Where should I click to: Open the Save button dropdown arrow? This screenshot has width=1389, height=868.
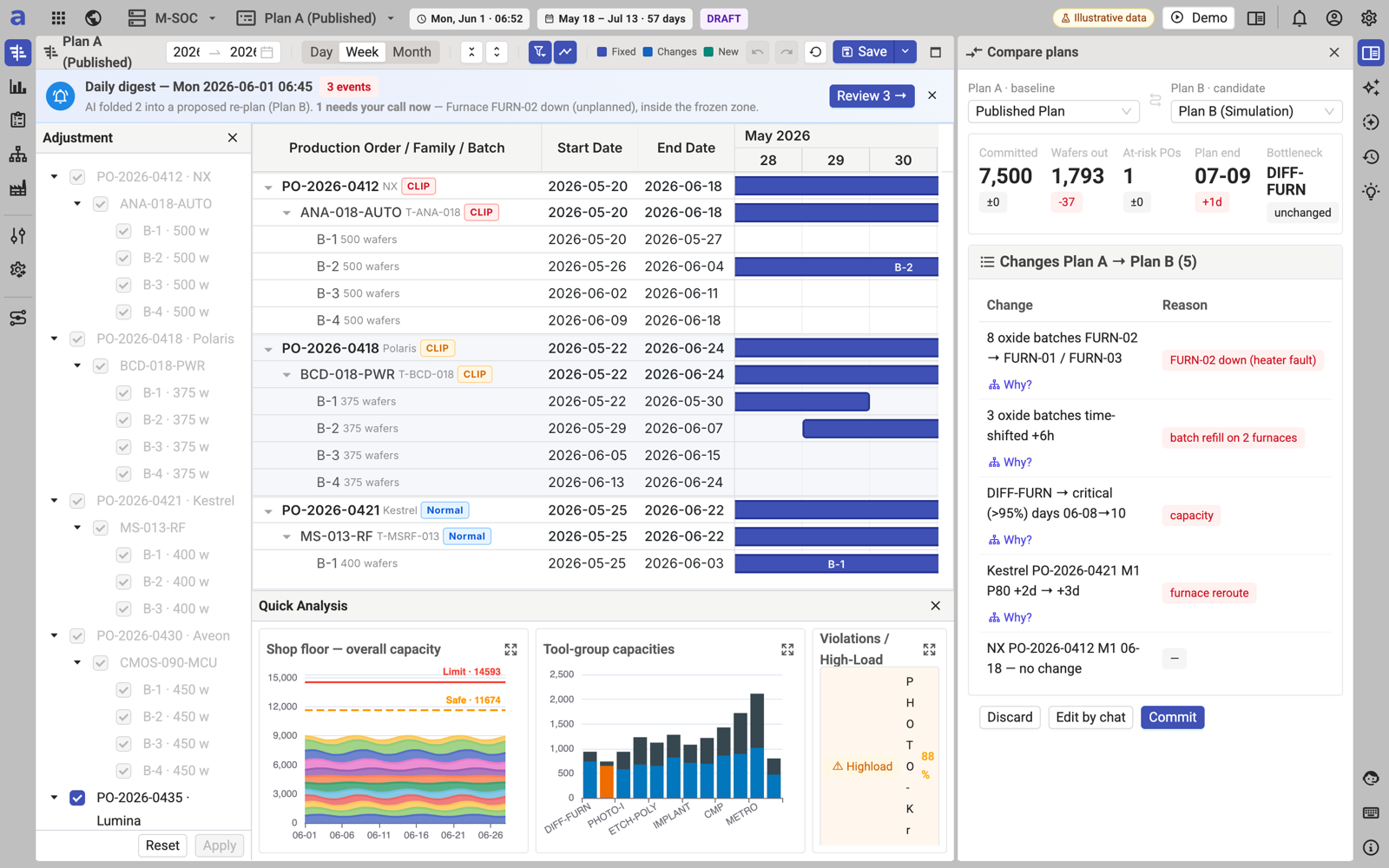coord(905,52)
